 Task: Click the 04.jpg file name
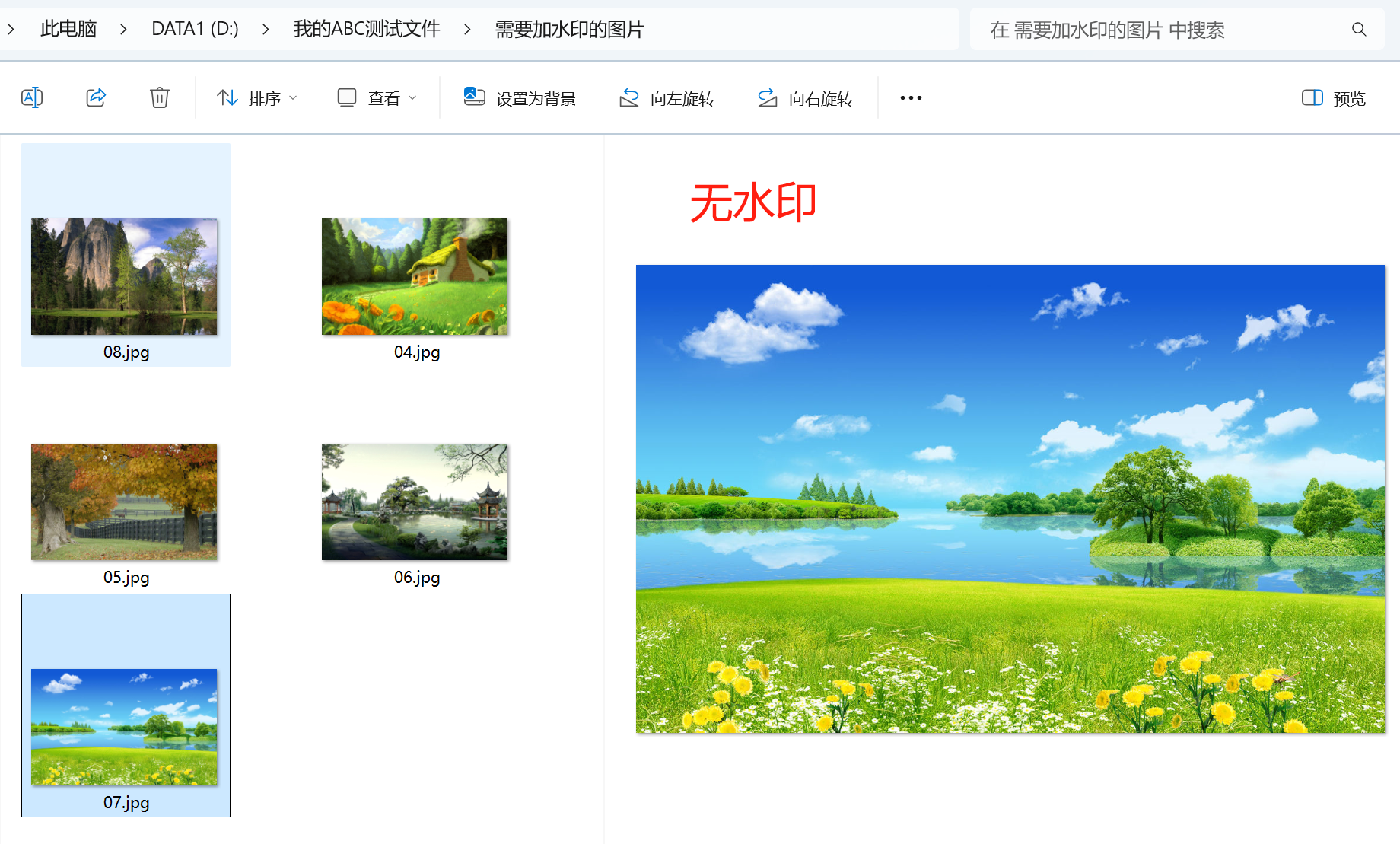(x=417, y=352)
